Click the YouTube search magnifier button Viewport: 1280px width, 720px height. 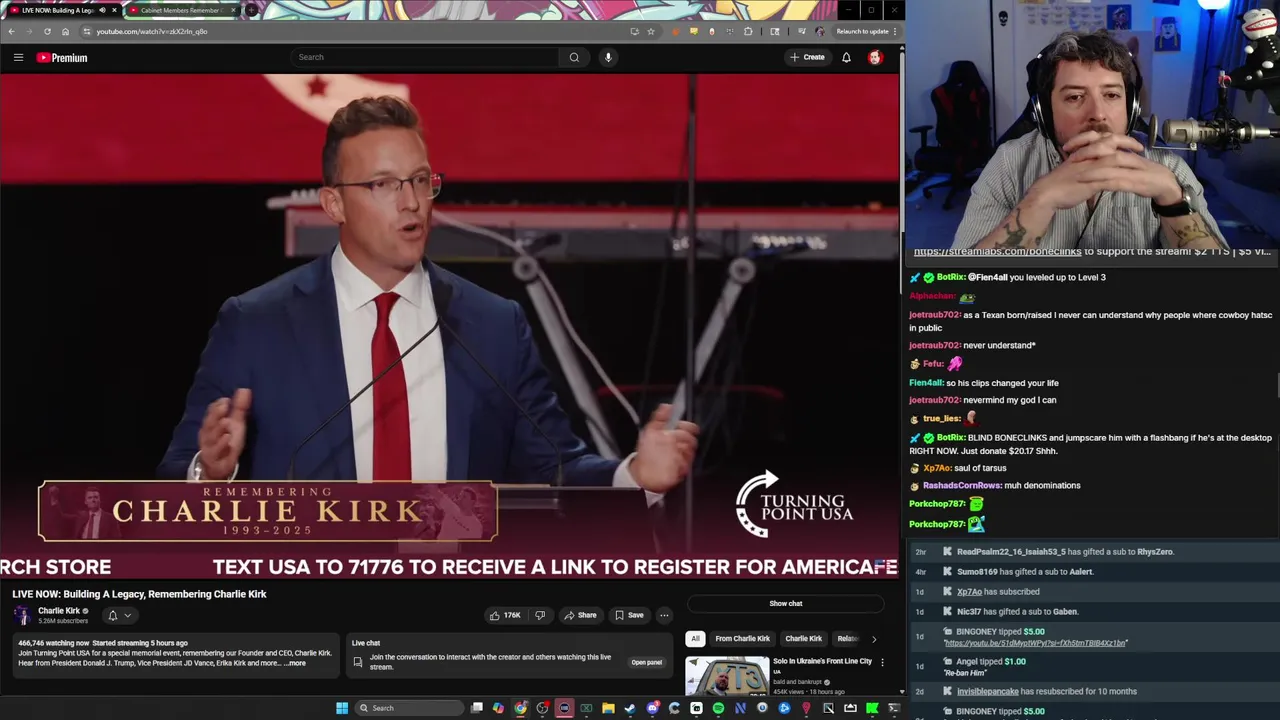pos(574,57)
